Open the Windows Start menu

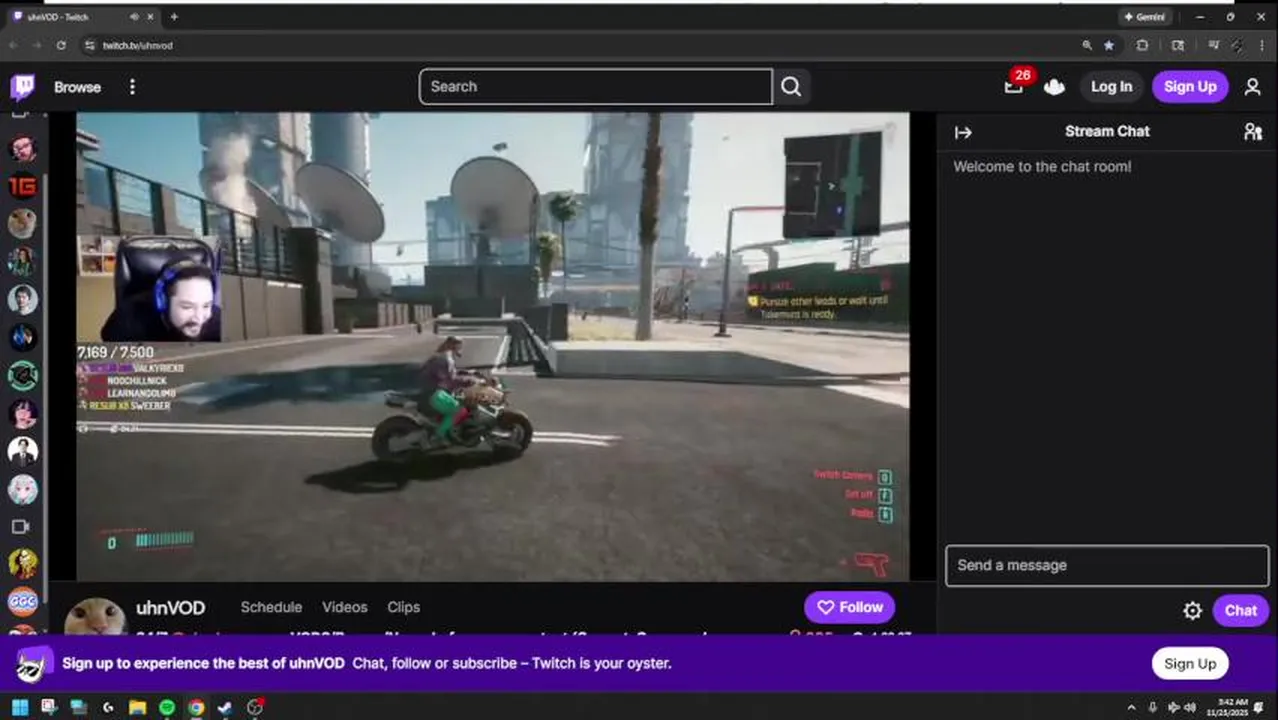[x=20, y=708]
